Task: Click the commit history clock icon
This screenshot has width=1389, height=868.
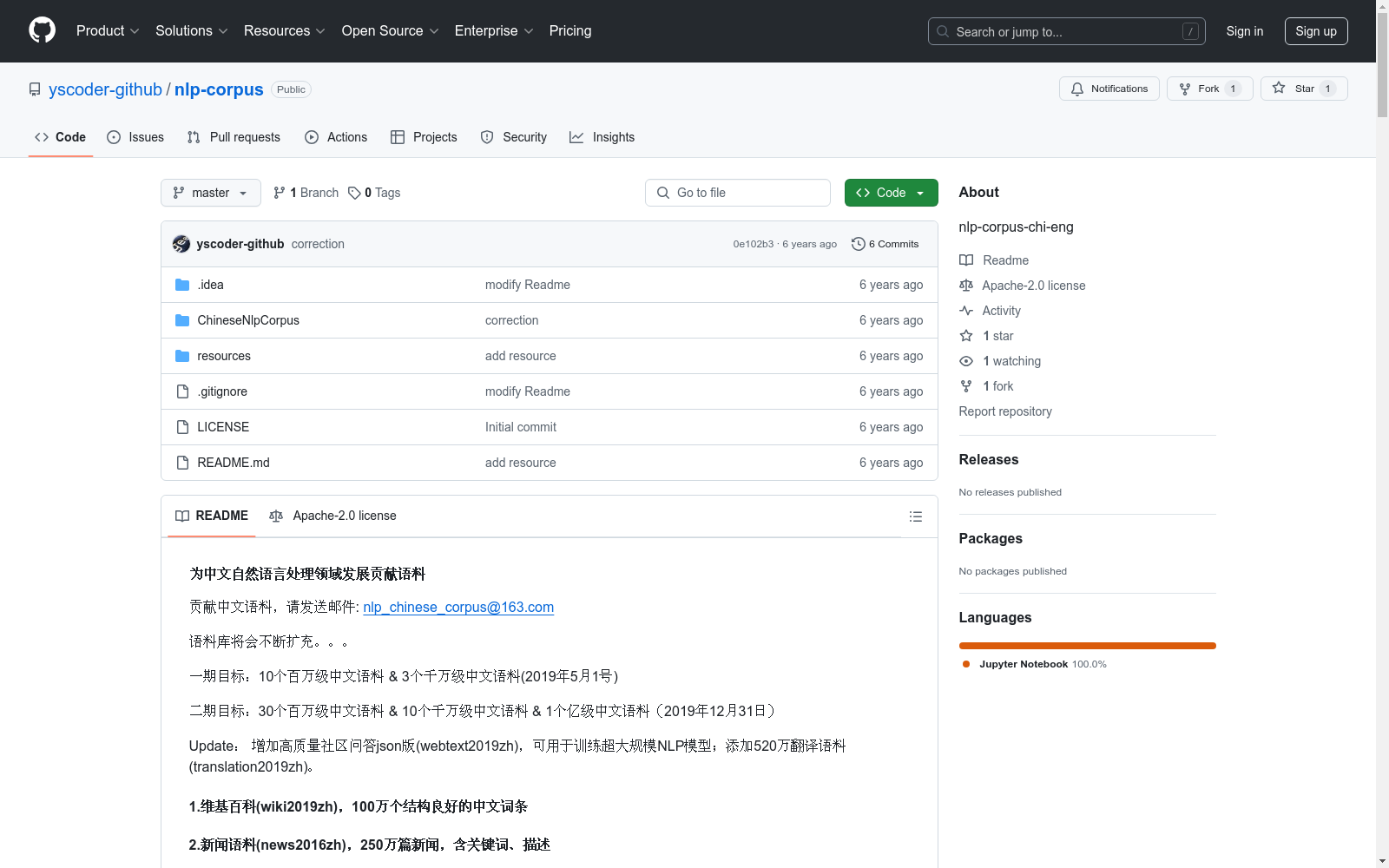Action: tap(859, 244)
